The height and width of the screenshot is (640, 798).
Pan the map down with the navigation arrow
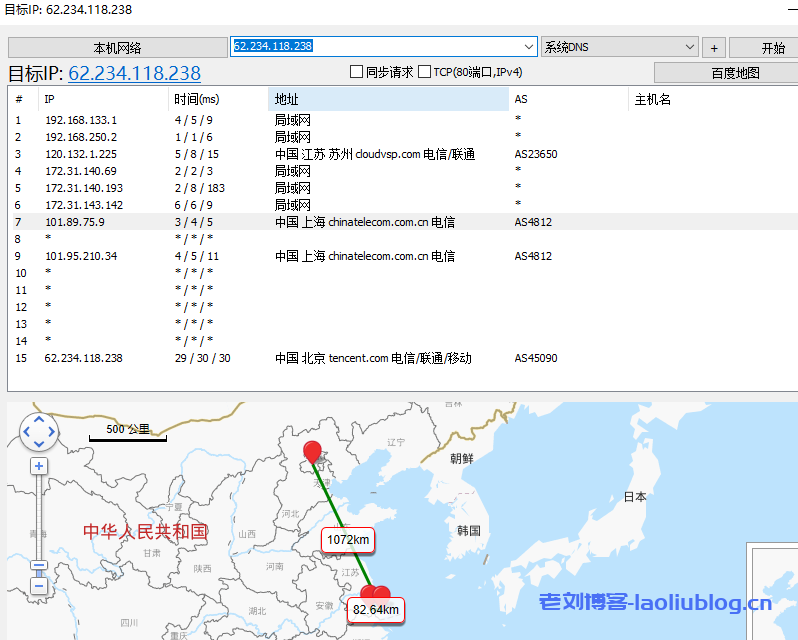[39, 444]
